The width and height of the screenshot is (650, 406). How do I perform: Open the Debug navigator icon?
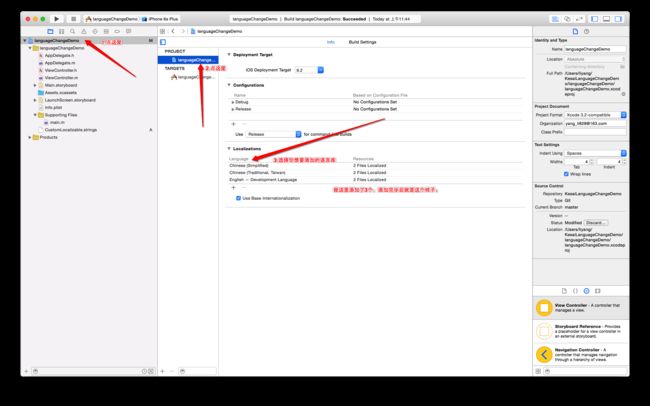[x=106, y=32]
